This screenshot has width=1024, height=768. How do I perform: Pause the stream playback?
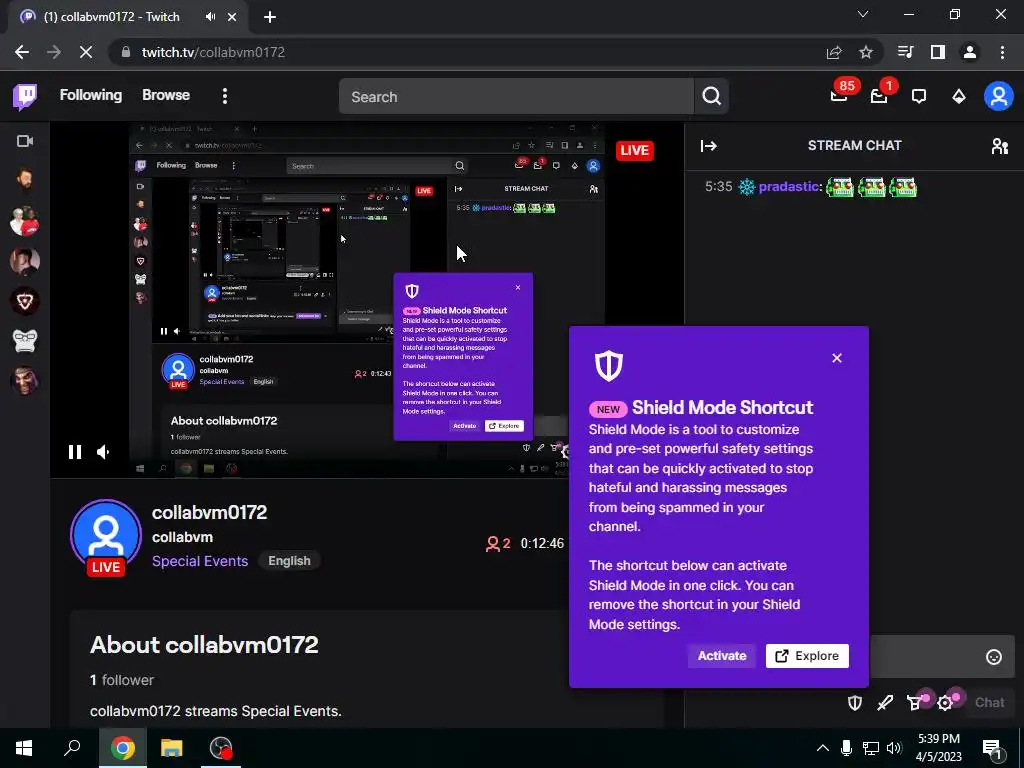[x=75, y=452]
